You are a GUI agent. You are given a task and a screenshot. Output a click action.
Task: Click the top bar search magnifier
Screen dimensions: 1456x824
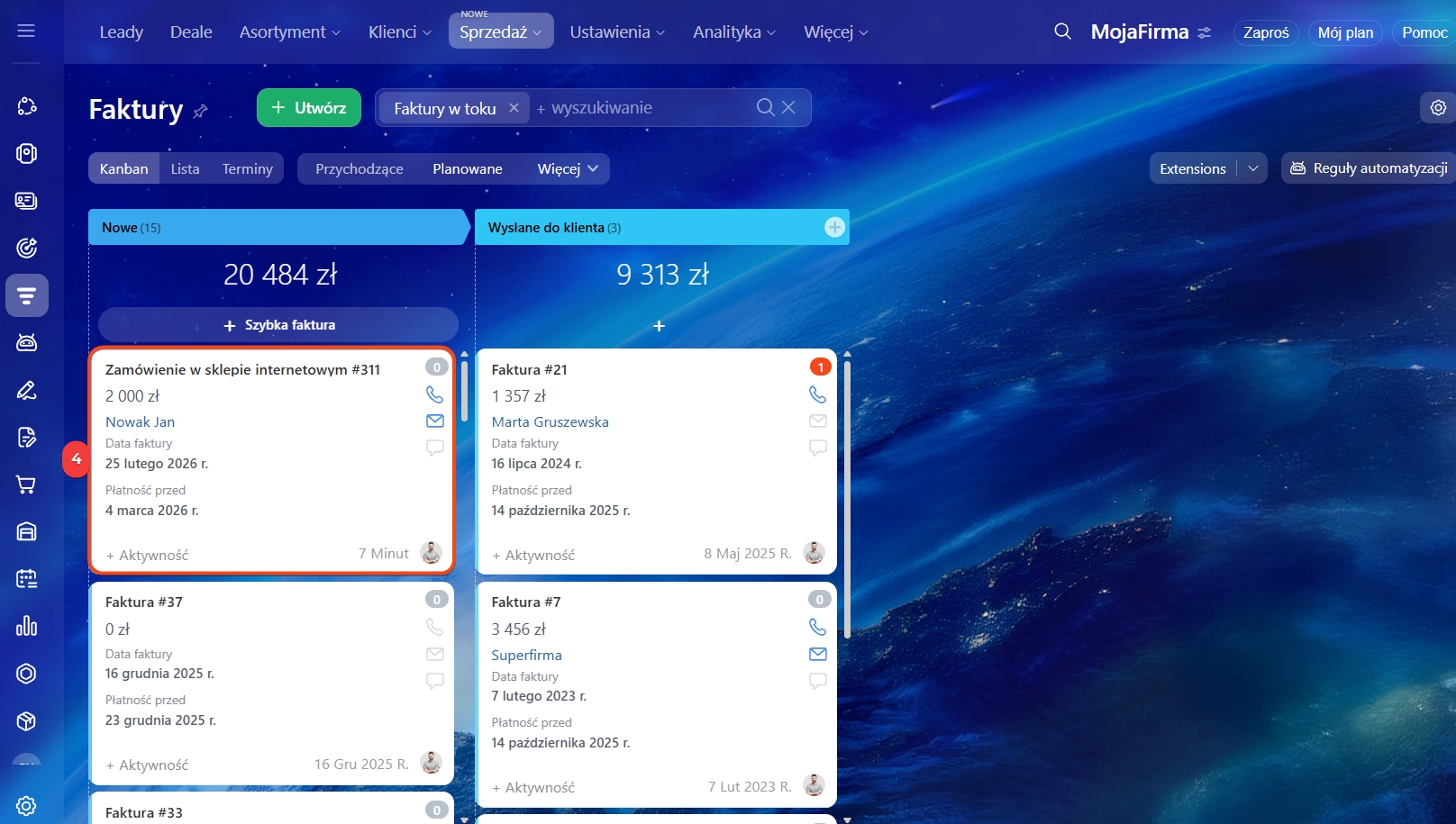pyautogui.click(x=1063, y=32)
